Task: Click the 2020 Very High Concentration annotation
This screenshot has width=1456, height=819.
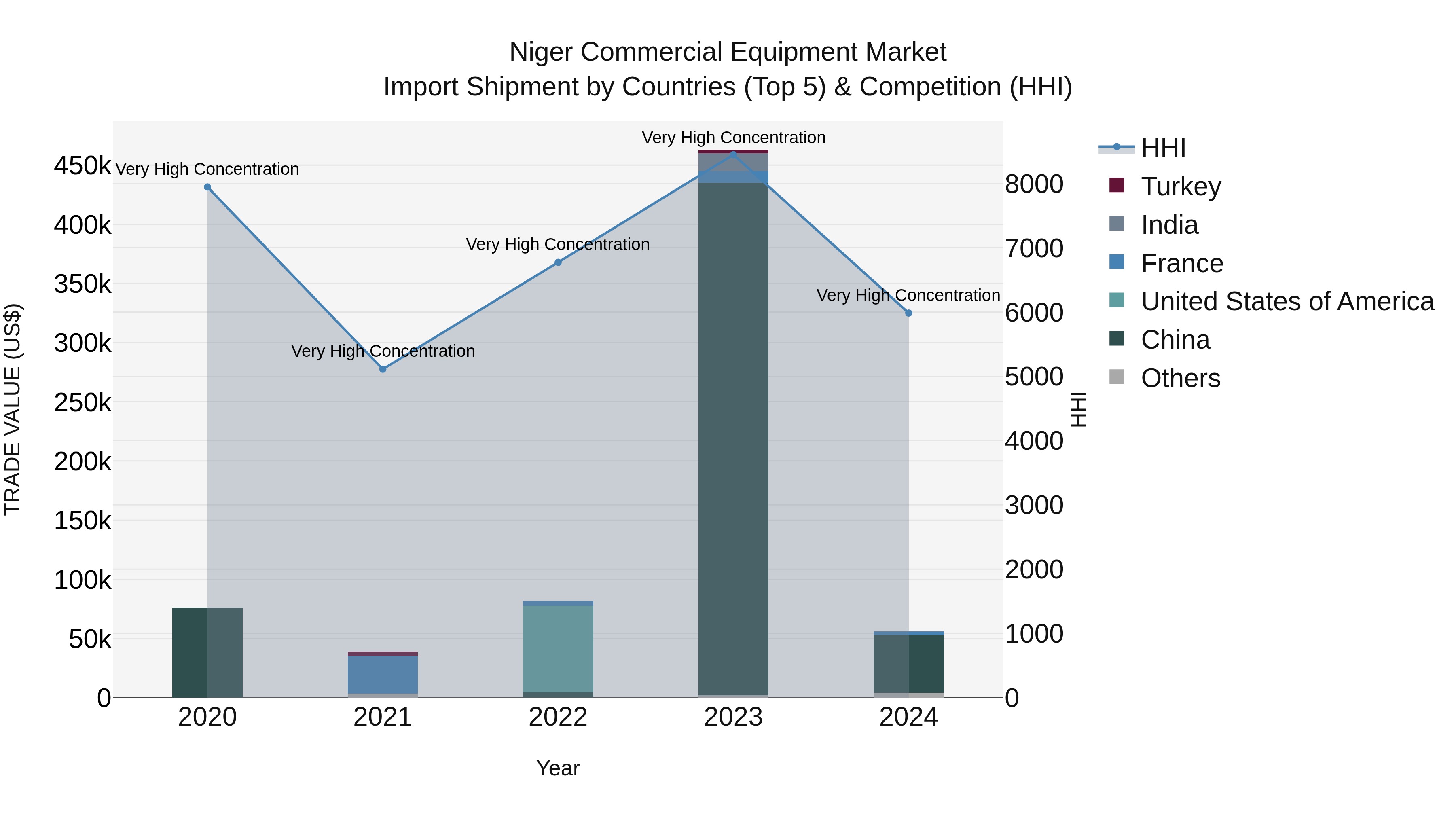Action: coord(207,169)
